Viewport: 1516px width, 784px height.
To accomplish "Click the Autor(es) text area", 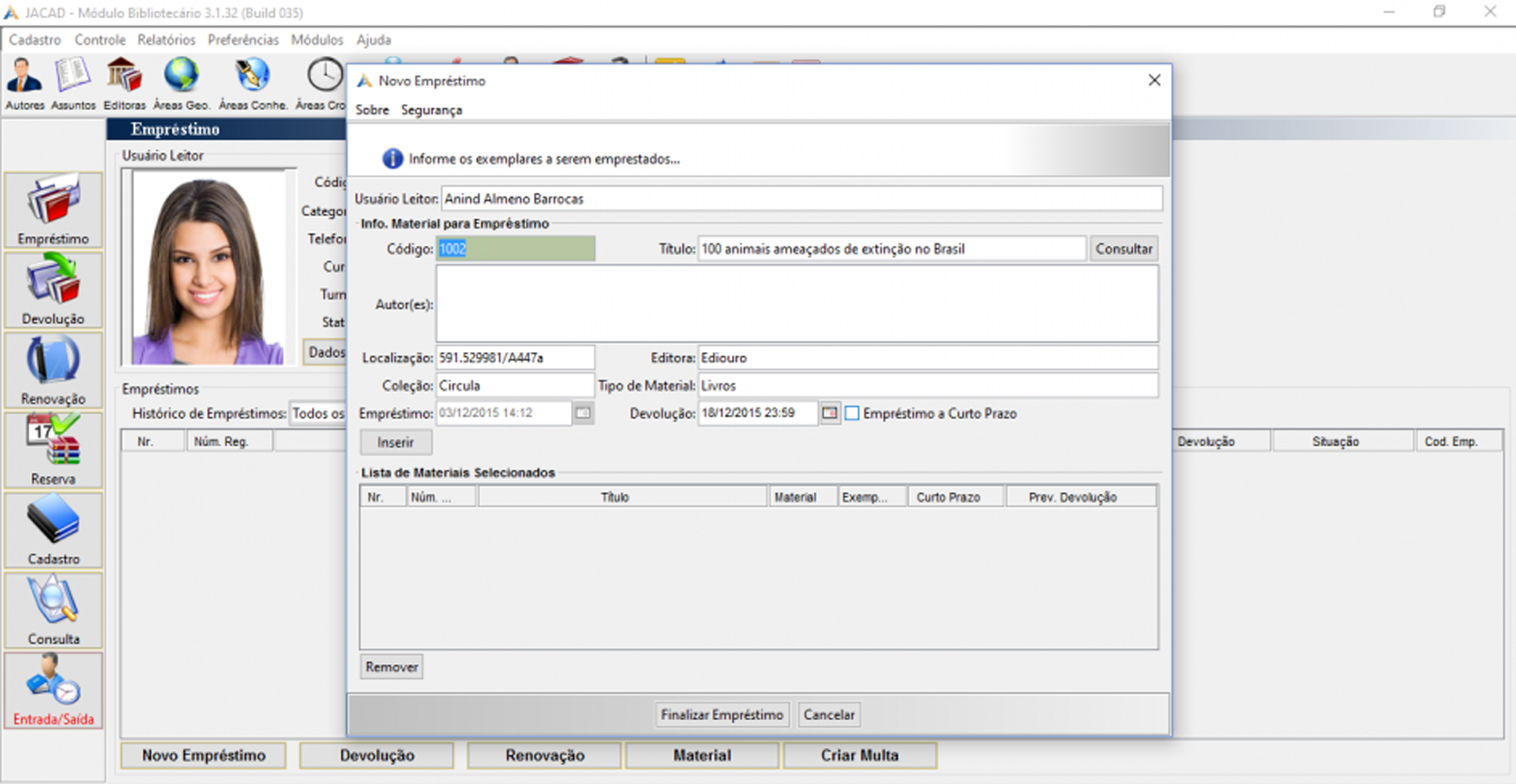I will [797, 304].
